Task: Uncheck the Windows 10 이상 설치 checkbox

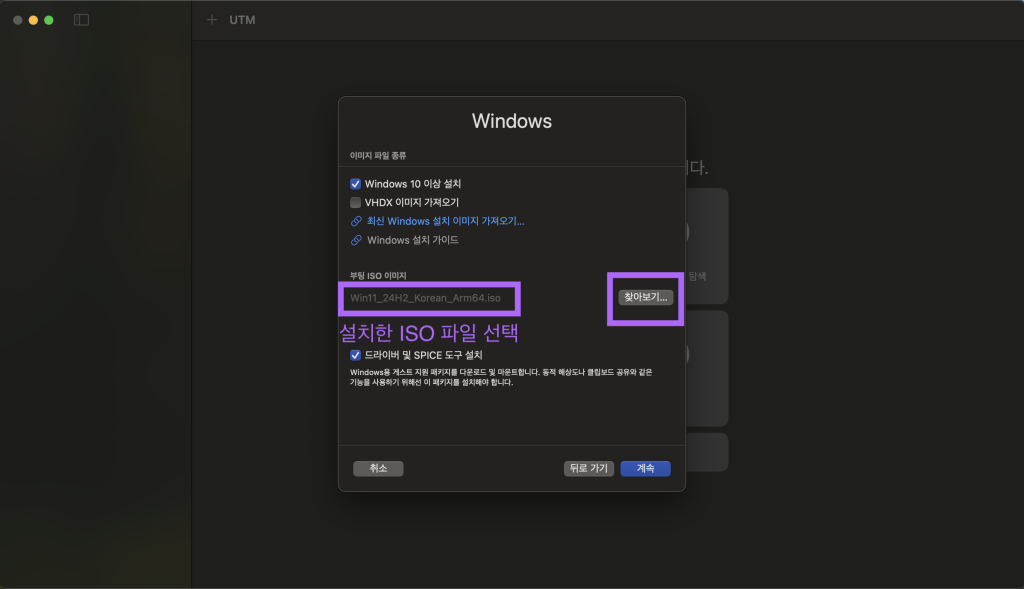Action: pos(355,184)
